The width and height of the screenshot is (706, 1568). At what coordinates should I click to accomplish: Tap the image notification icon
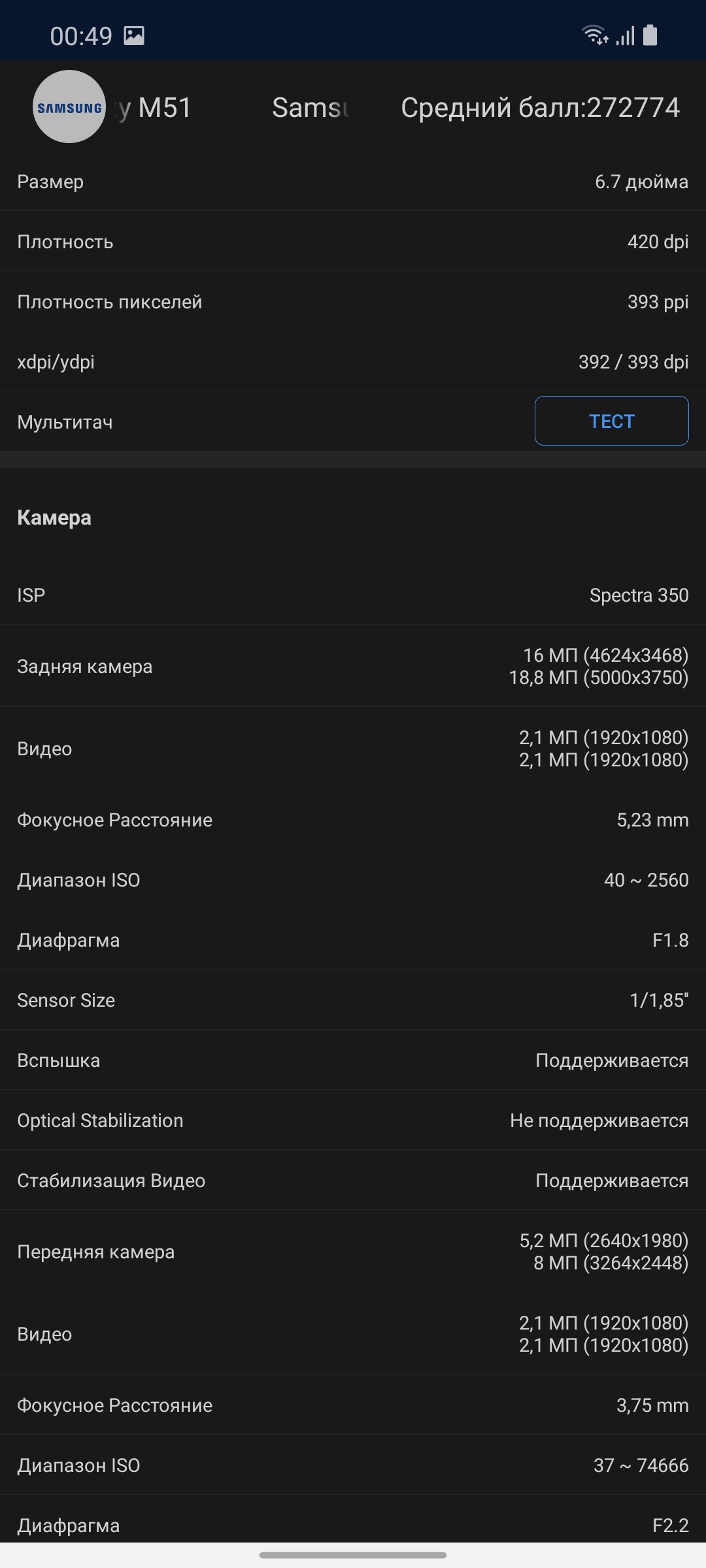134,36
